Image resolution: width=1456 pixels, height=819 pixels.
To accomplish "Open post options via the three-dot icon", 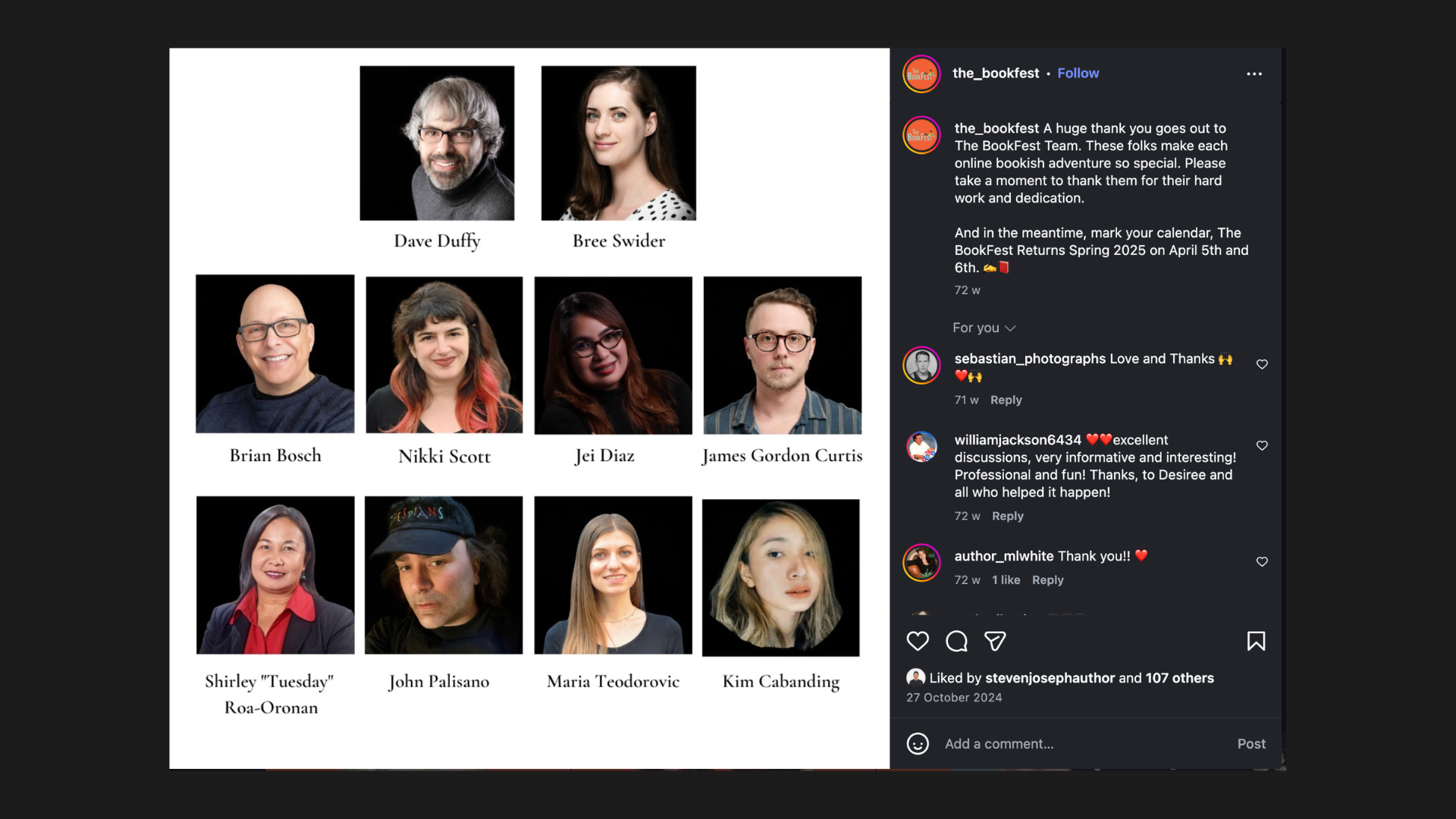I will pos(1254,74).
